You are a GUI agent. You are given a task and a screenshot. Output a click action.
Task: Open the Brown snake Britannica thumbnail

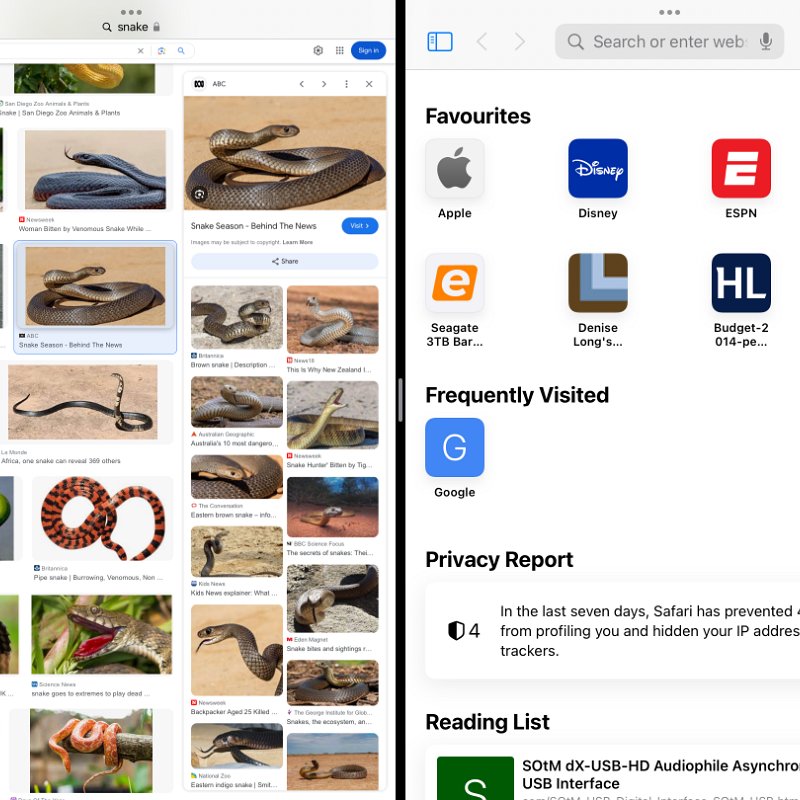(237, 317)
